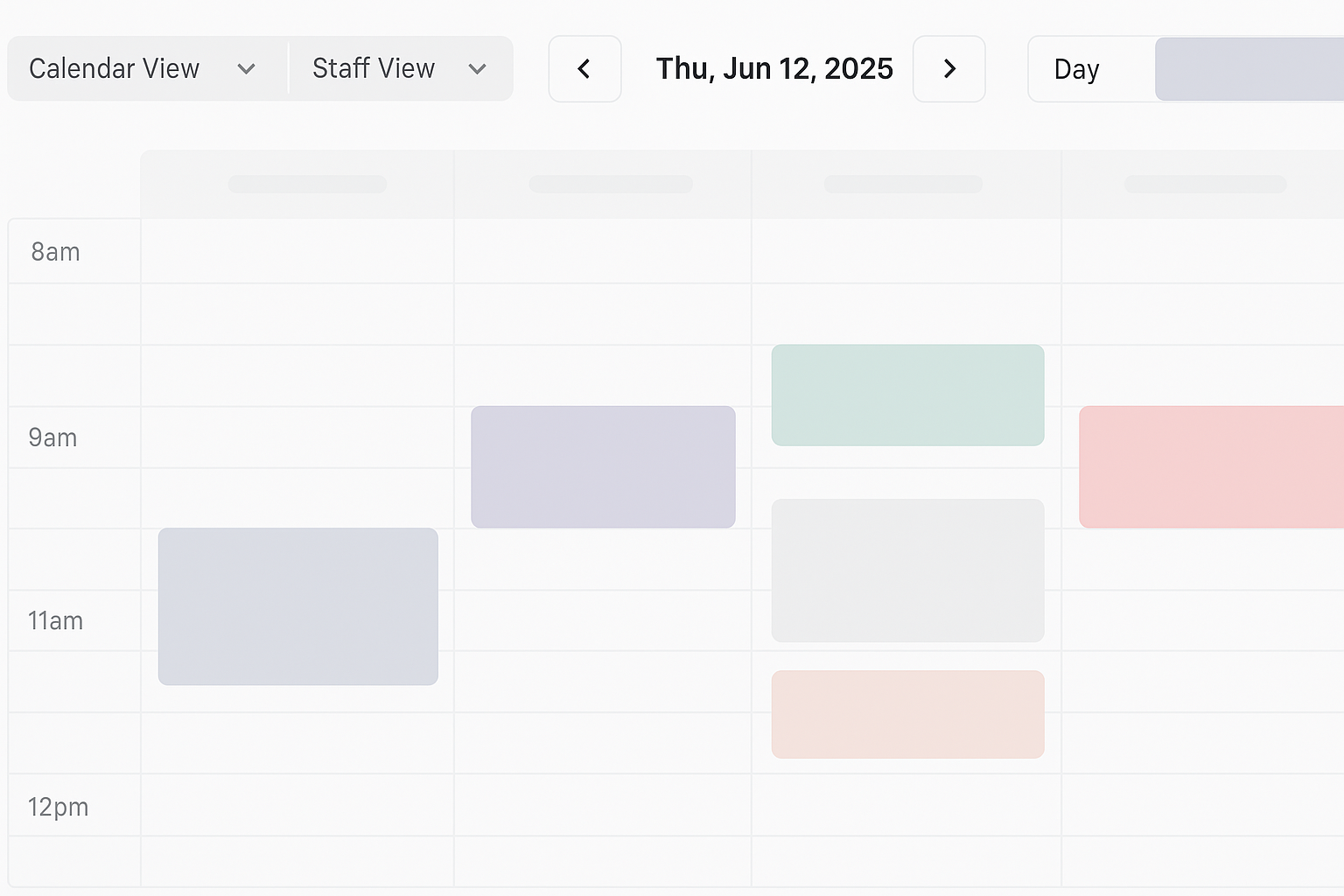Open the Staff View dropdown
The image size is (1344, 896).
(374, 68)
